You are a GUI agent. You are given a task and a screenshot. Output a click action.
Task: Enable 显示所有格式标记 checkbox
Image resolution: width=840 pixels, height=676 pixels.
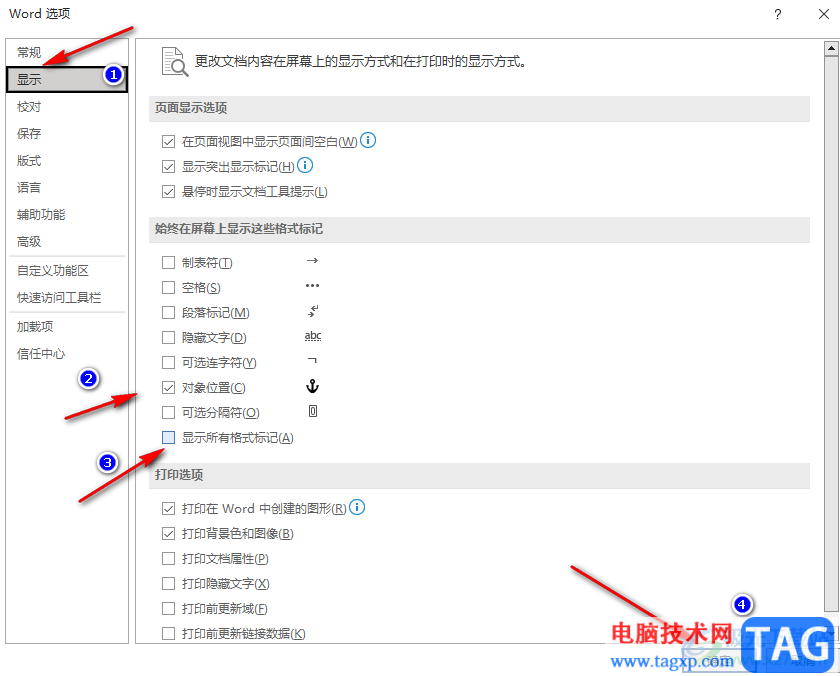(x=168, y=438)
